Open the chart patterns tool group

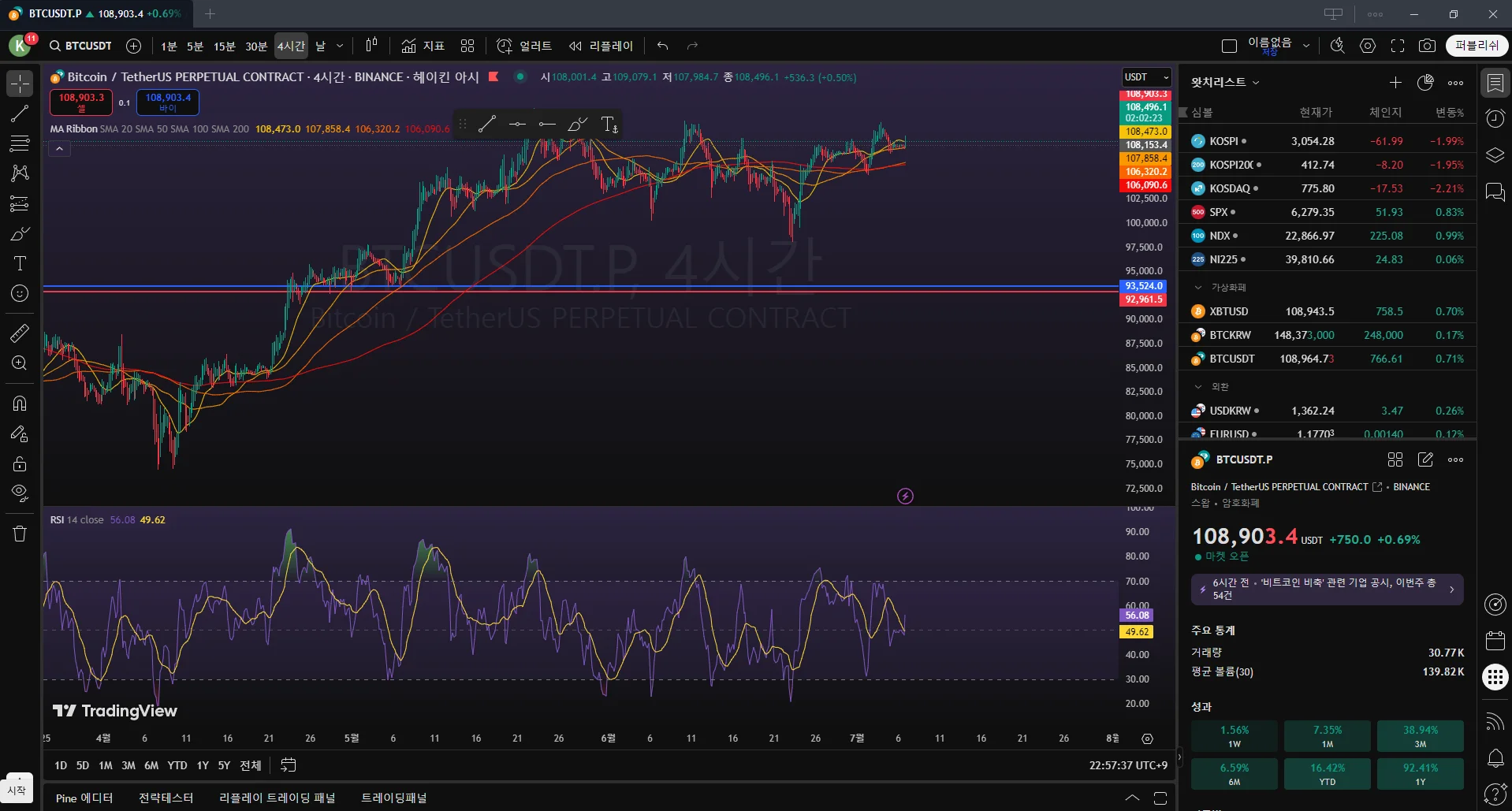pos(20,173)
